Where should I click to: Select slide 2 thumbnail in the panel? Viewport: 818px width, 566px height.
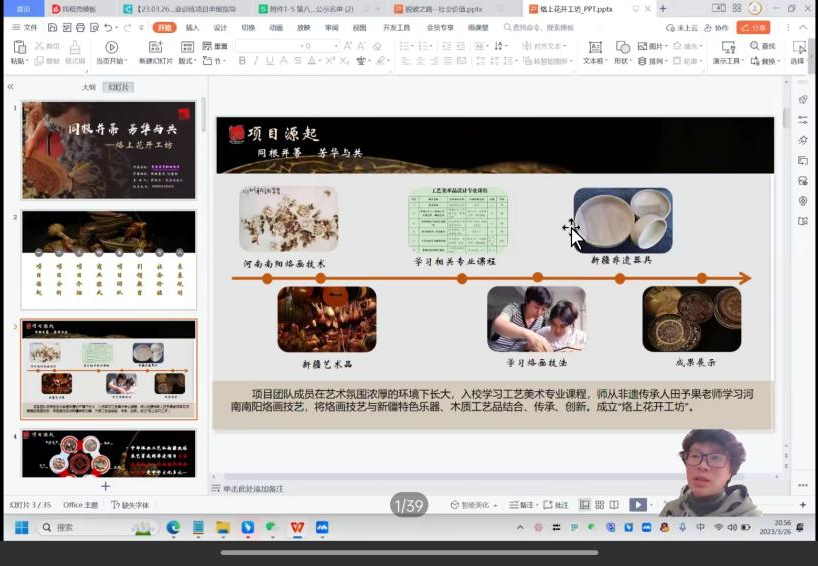point(109,260)
